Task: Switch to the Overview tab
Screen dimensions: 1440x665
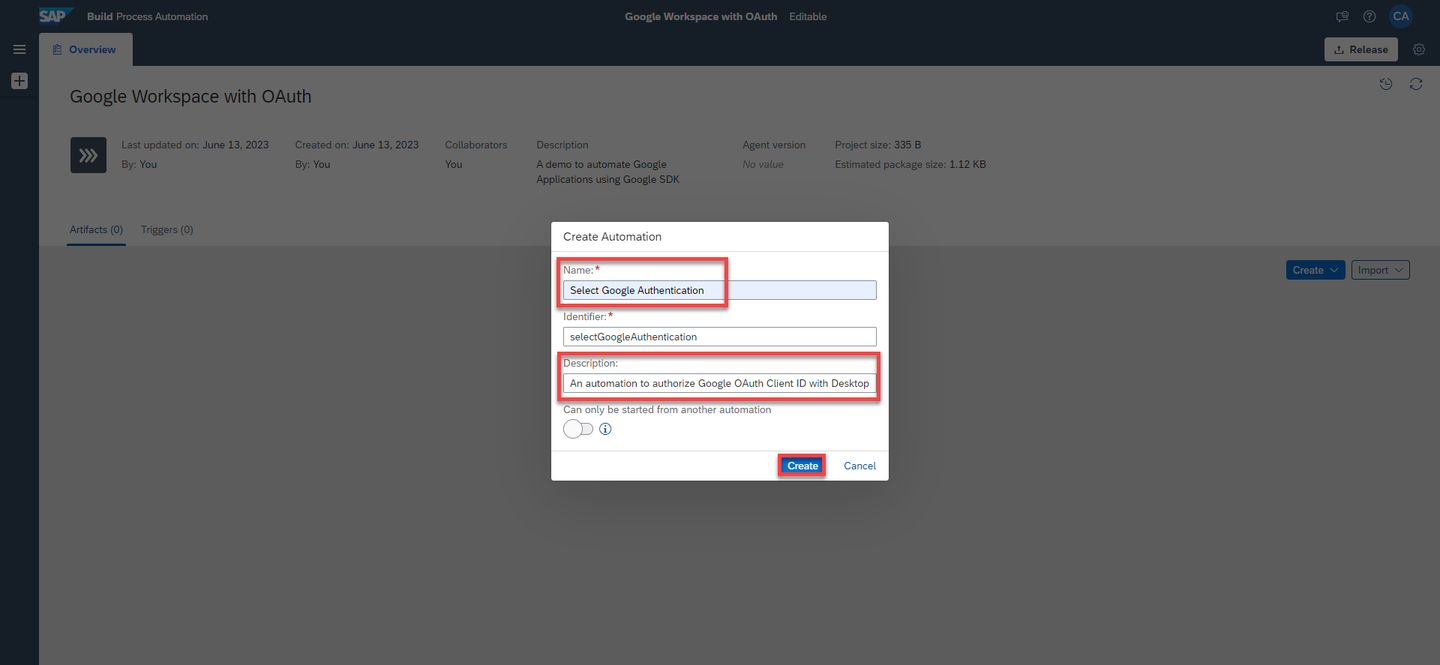Action: pyautogui.click(x=85, y=49)
